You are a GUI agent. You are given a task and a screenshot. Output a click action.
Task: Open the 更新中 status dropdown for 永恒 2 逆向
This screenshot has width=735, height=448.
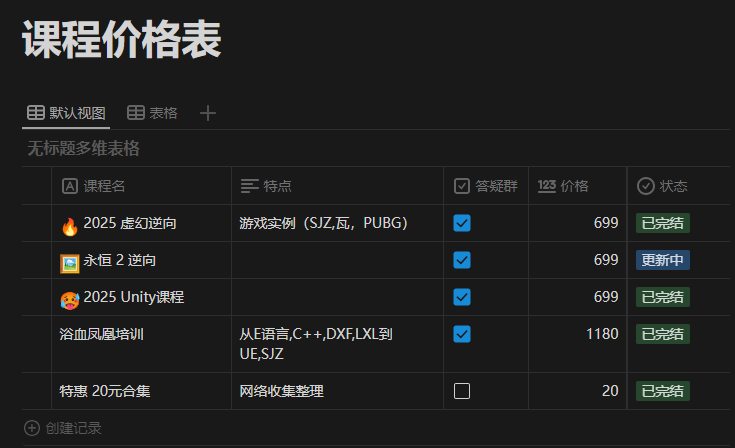pos(663,260)
